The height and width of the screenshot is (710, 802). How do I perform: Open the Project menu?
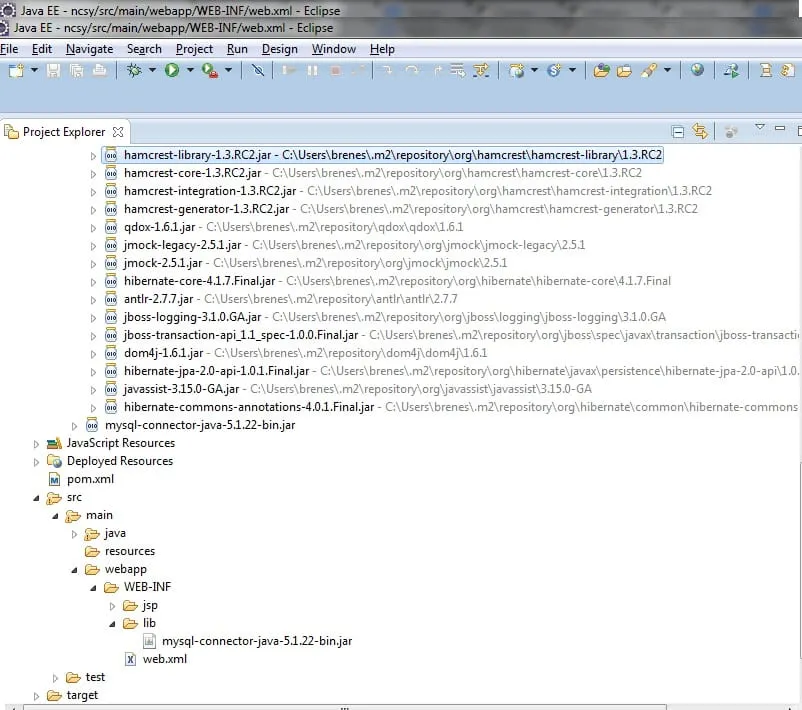point(194,49)
